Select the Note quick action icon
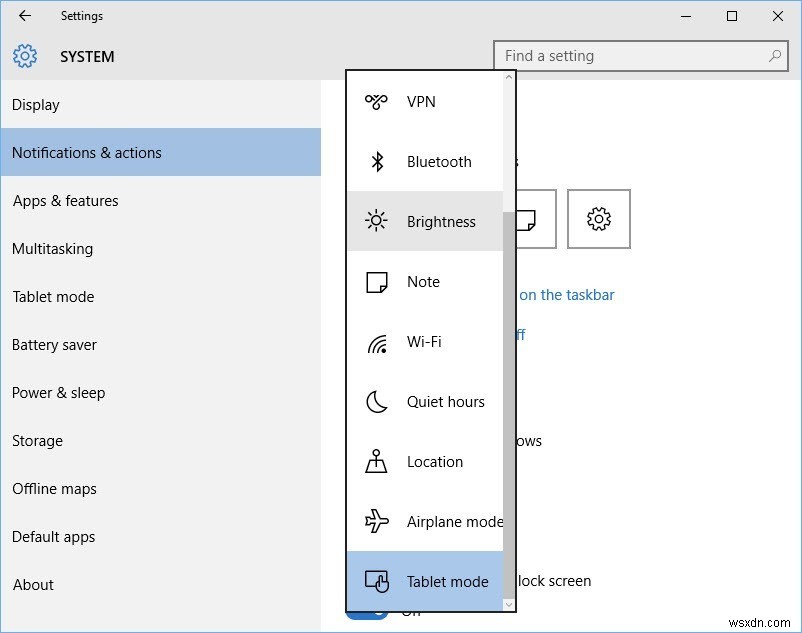This screenshot has height=633, width=802. (x=424, y=282)
